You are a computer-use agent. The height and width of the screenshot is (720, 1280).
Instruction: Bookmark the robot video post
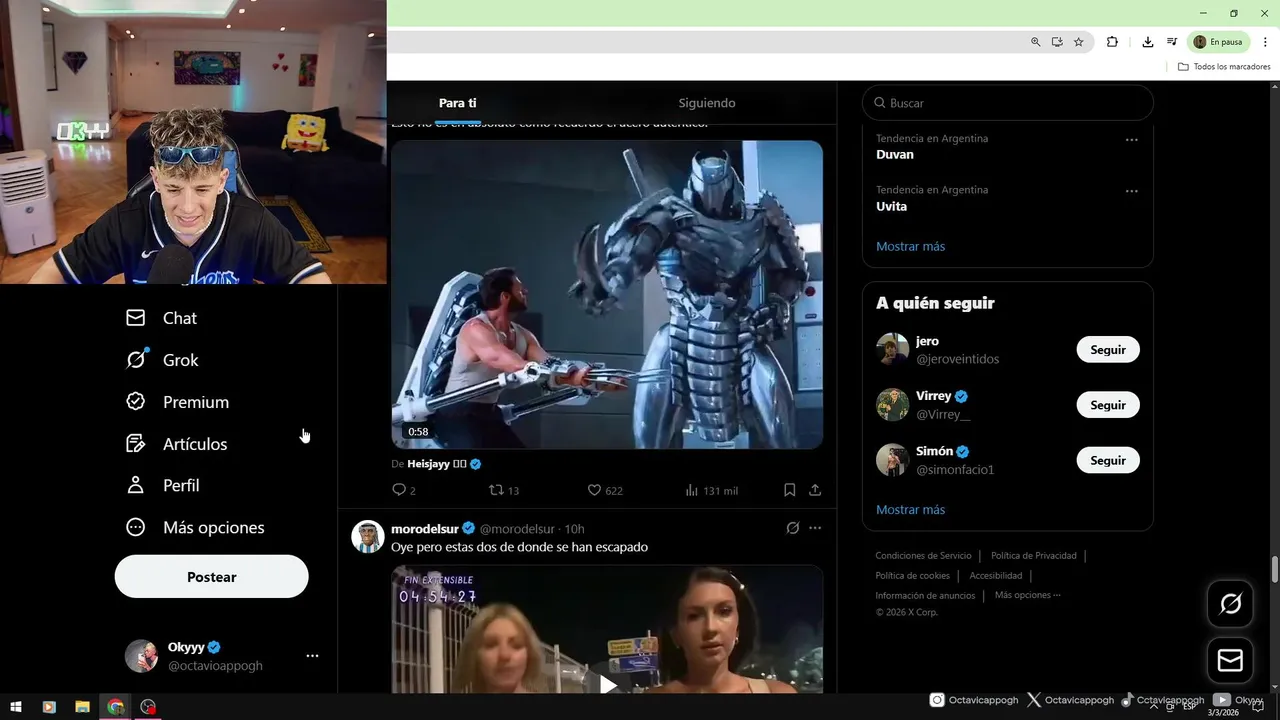tap(790, 490)
